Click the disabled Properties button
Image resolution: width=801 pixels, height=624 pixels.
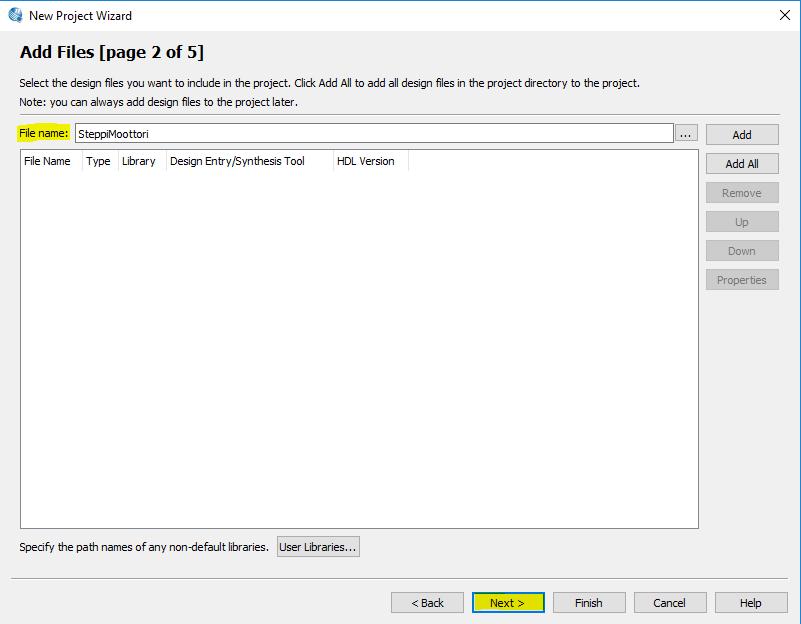click(x=742, y=280)
